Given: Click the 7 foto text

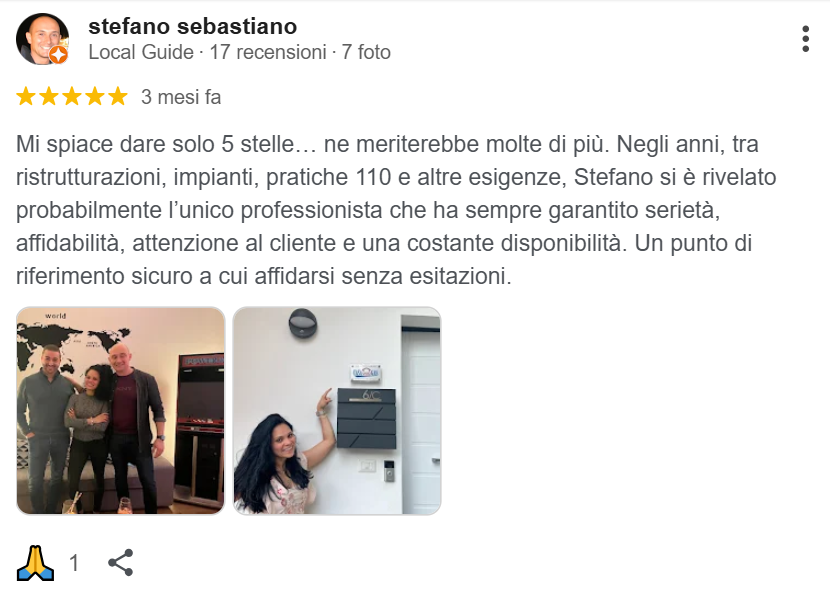Looking at the screenshot, I should (366, 52).
